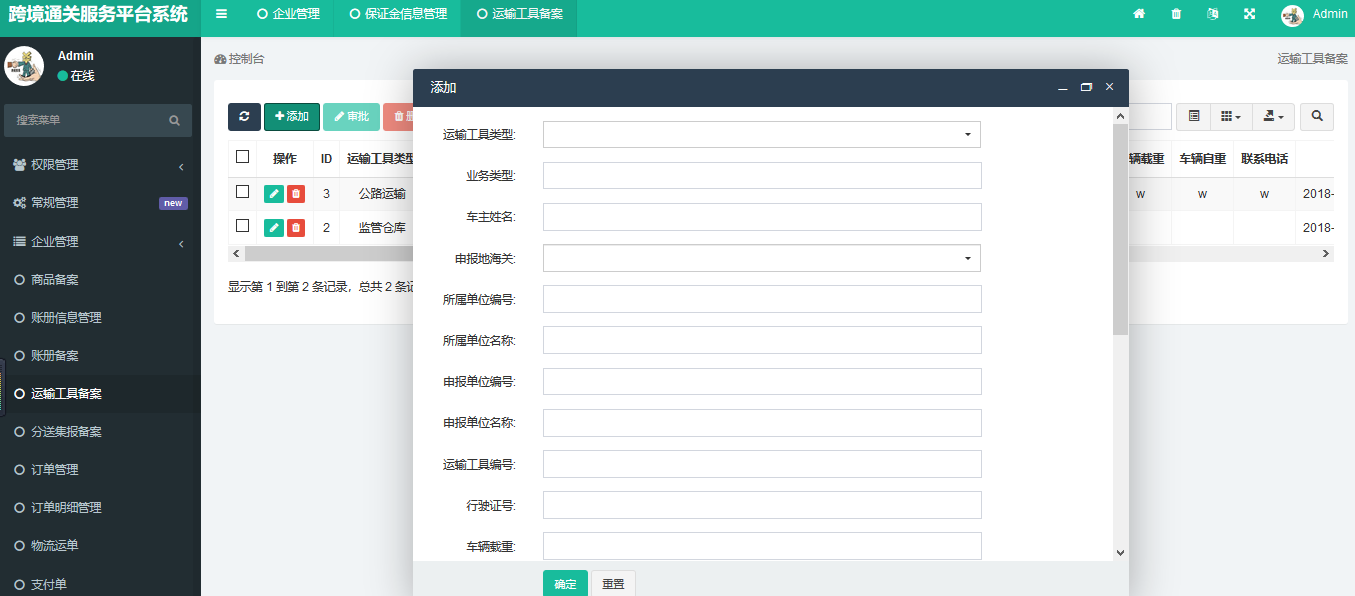The height and width of the screenshot is (596, 1355).
Task: Click the hamburger menu icon to collapse sidebar
Action: 221,14
